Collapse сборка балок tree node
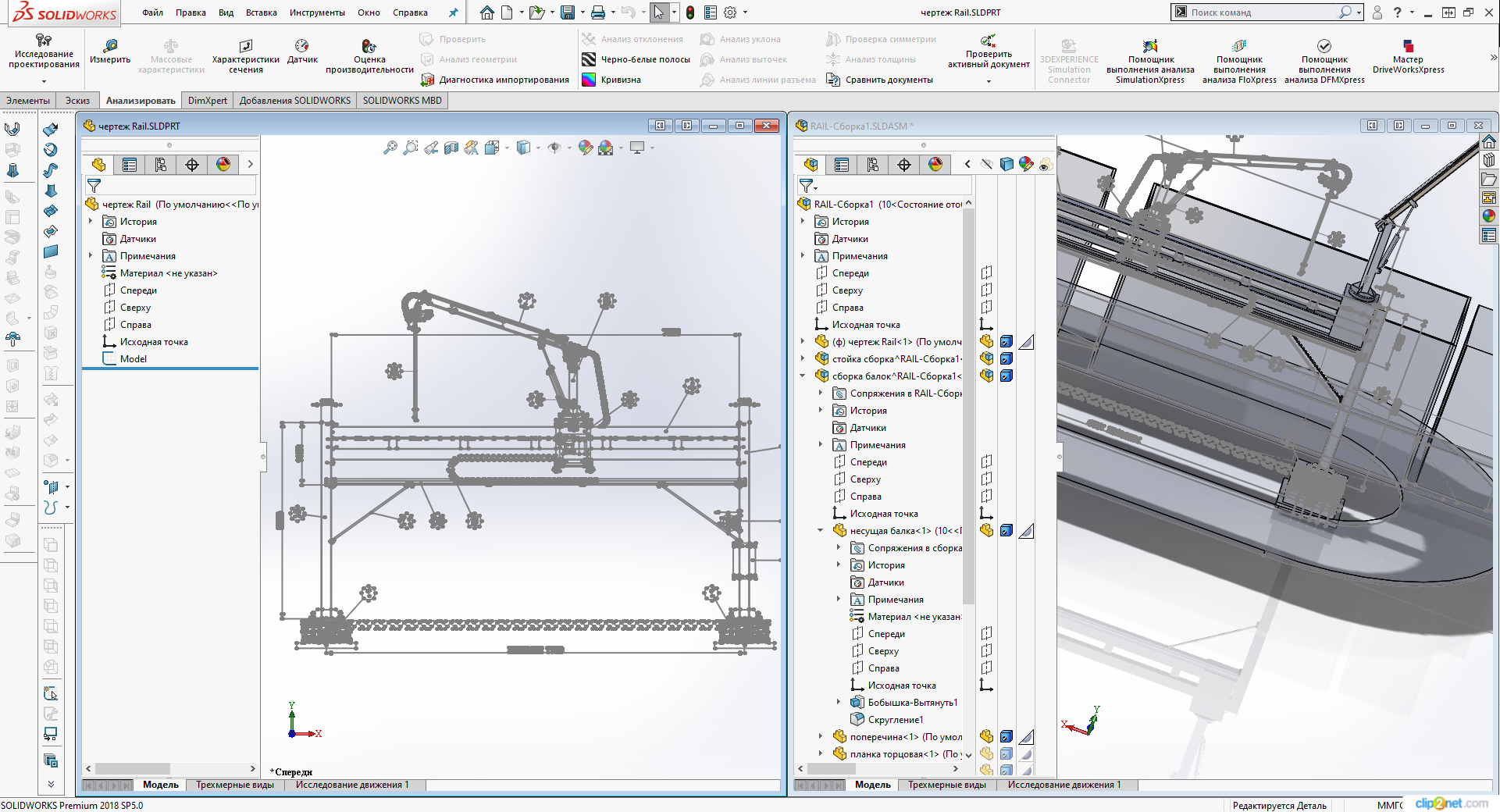 (x=802, y=376)
